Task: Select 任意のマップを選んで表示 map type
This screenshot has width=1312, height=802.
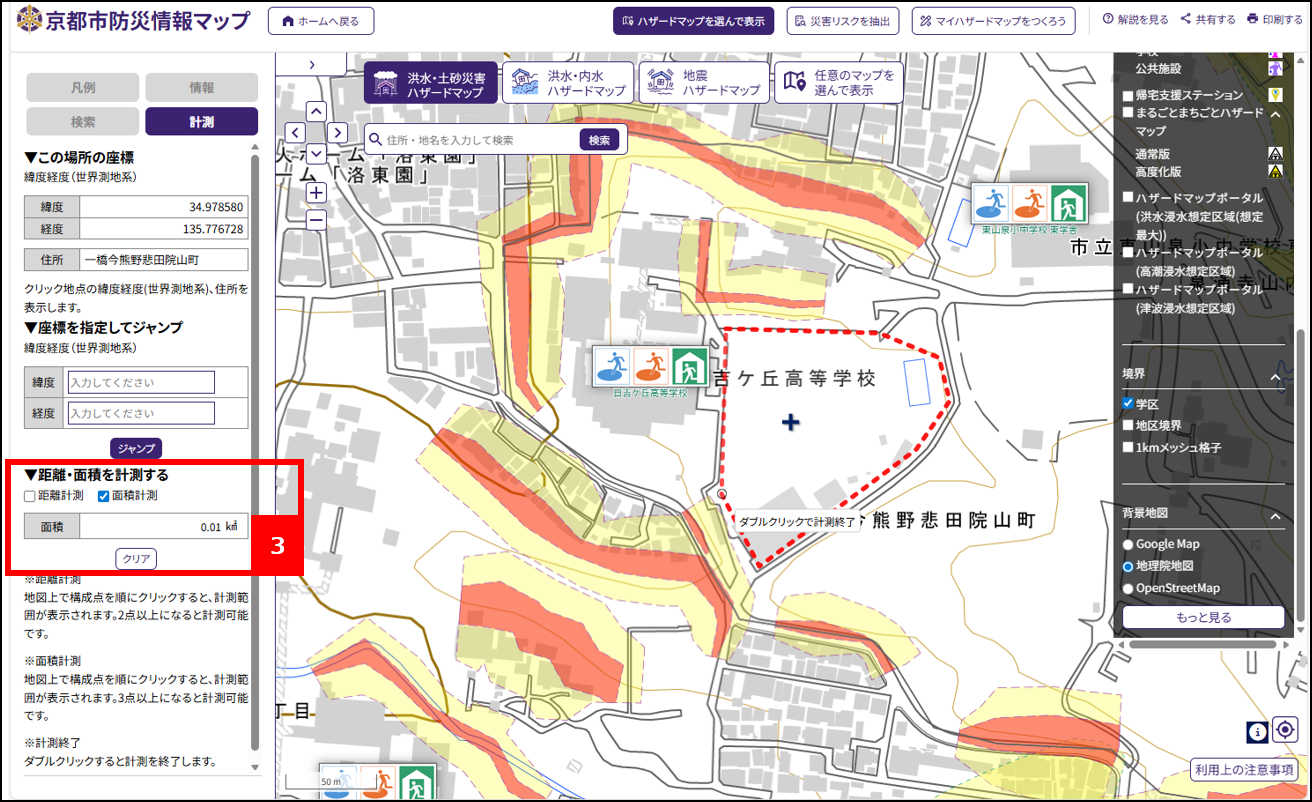Action: 838,83
